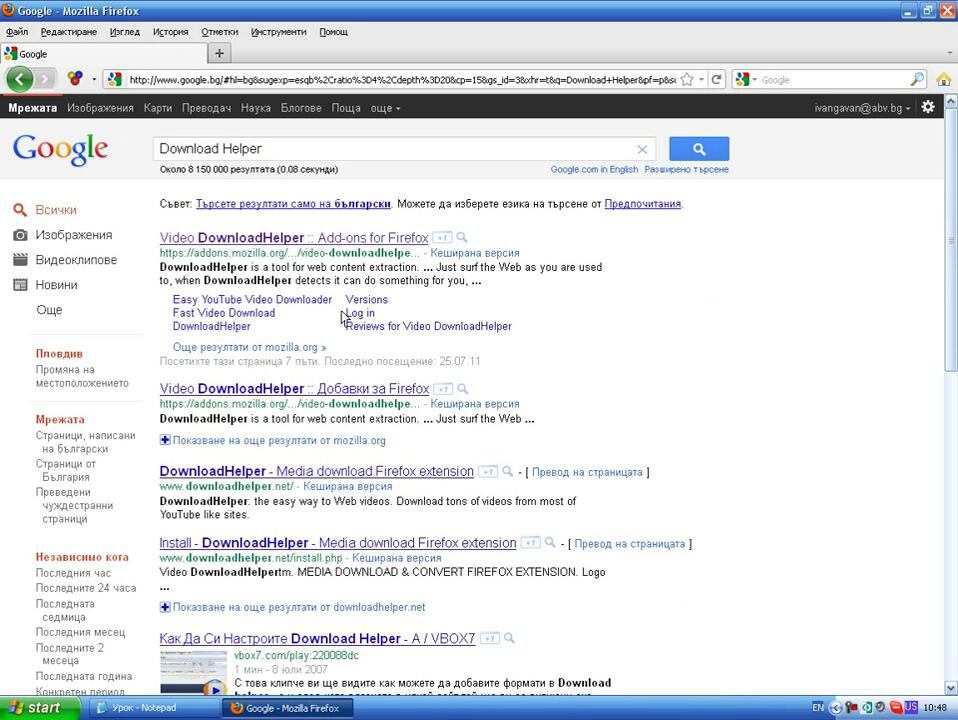Go back with the green arrow button

point(19,79)
